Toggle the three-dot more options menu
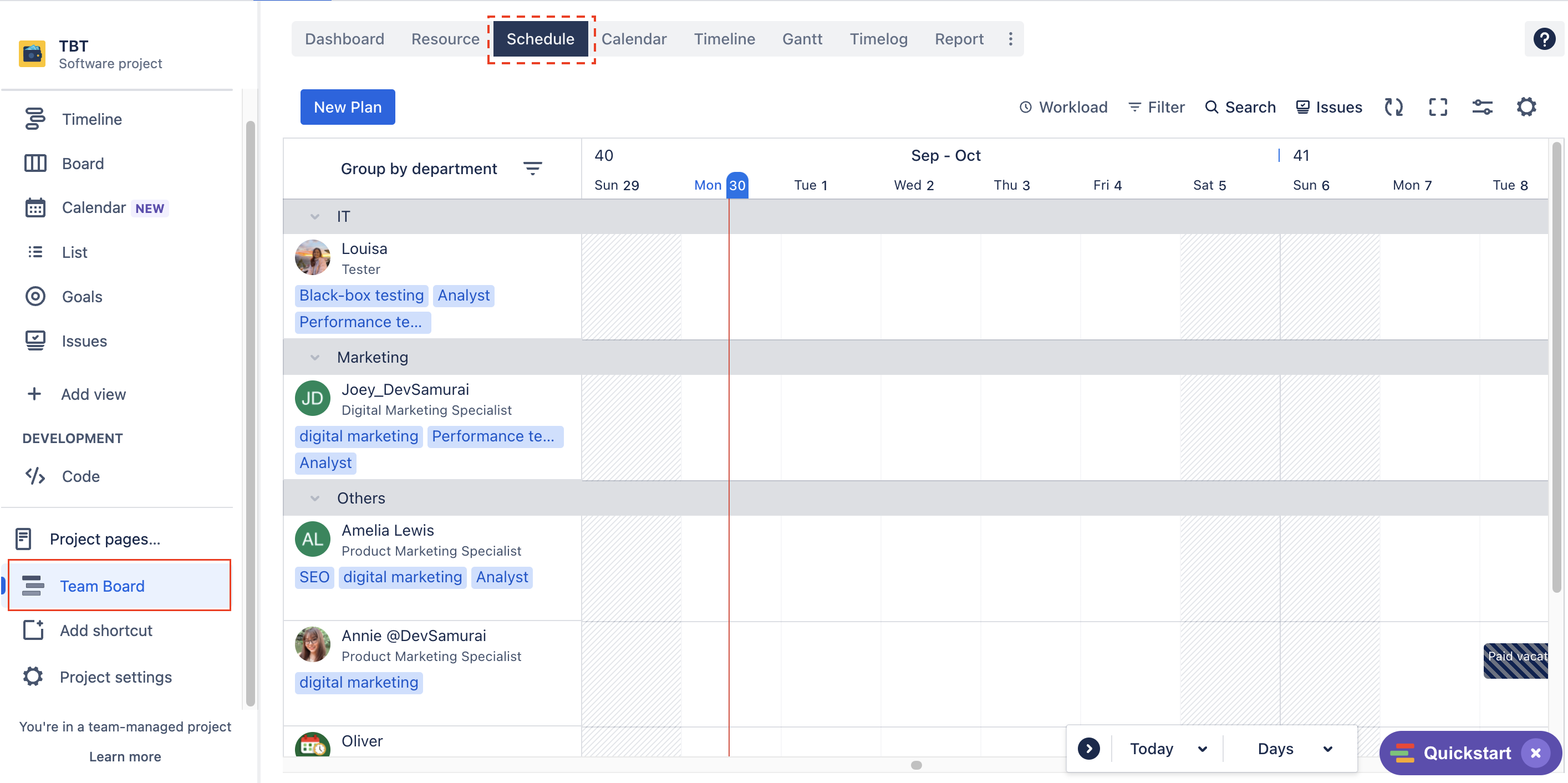Viewport: 1568px width, 783px height. (1009, 39)
